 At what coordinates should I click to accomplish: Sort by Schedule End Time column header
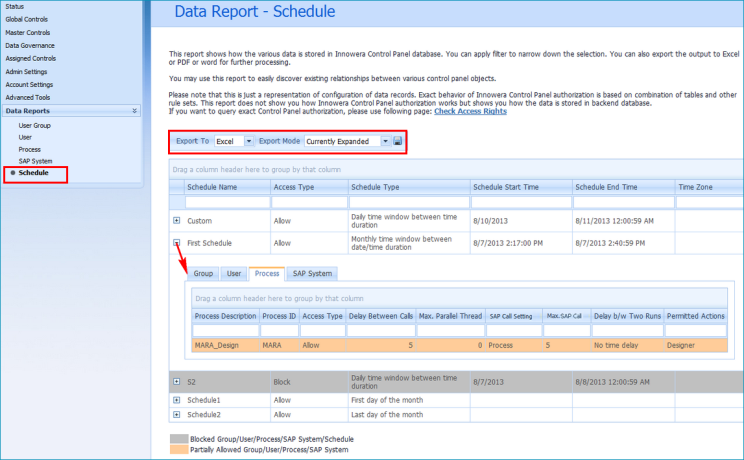pyautogui.click(x=623, y=187)
